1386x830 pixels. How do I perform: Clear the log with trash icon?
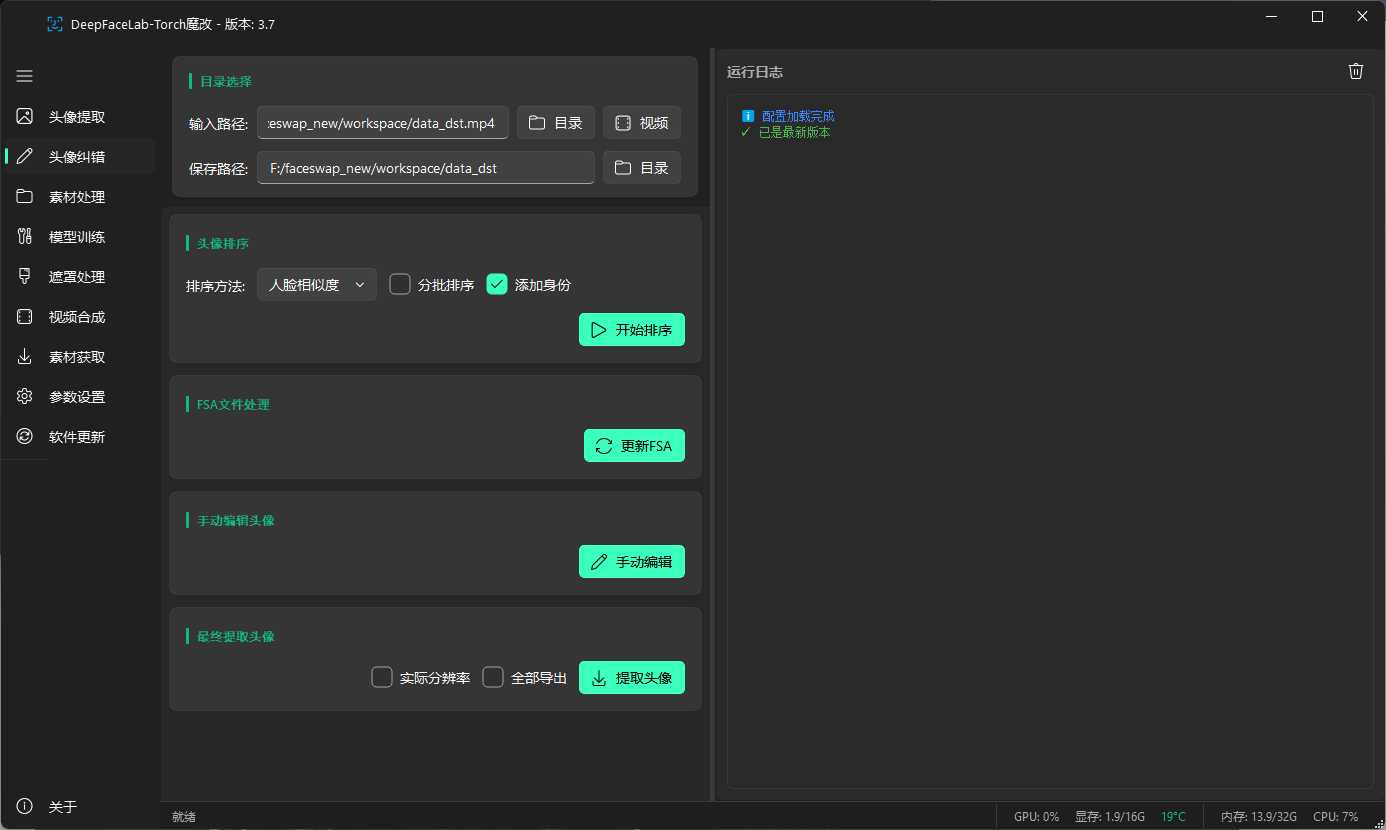(x=1355, y=71)
